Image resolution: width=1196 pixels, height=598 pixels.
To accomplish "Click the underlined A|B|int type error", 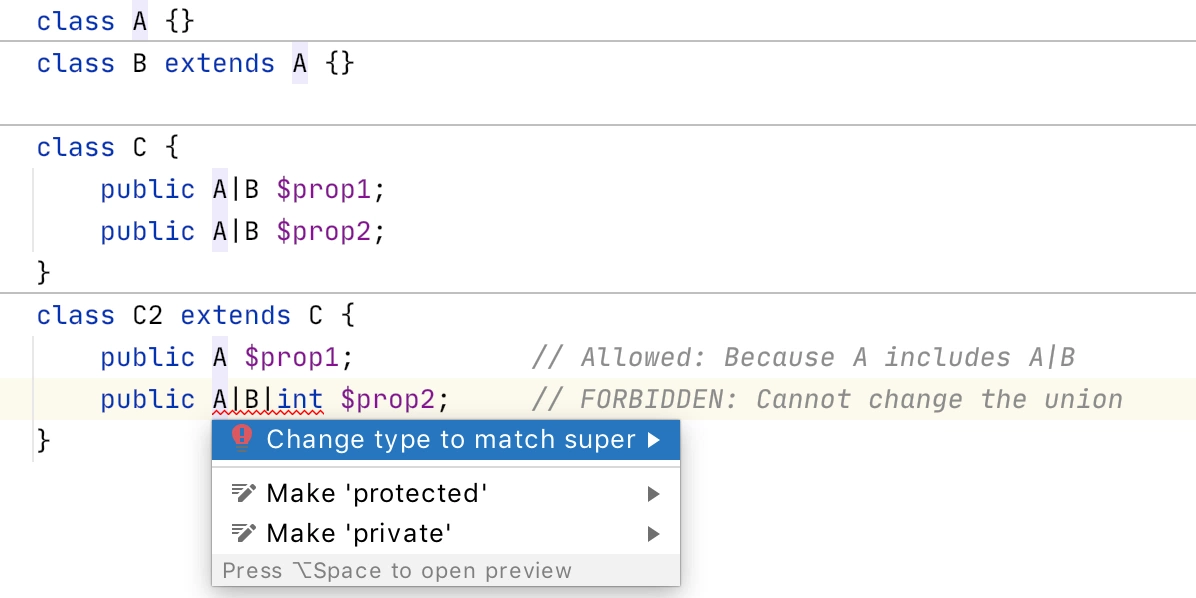I will [268, 399].
